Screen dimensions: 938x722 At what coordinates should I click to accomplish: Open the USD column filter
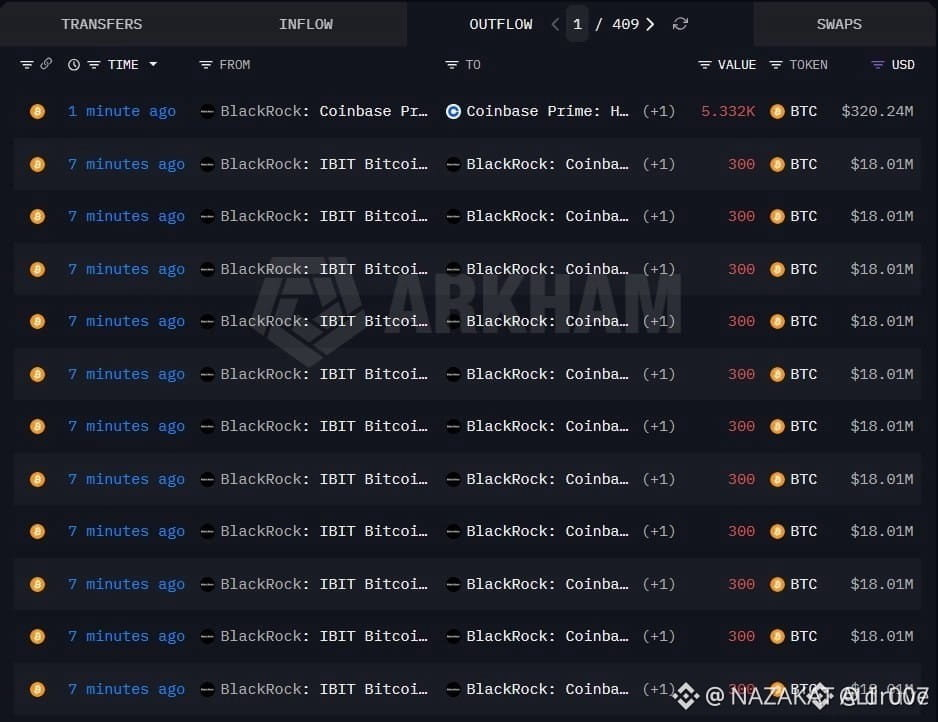point(878,65)
